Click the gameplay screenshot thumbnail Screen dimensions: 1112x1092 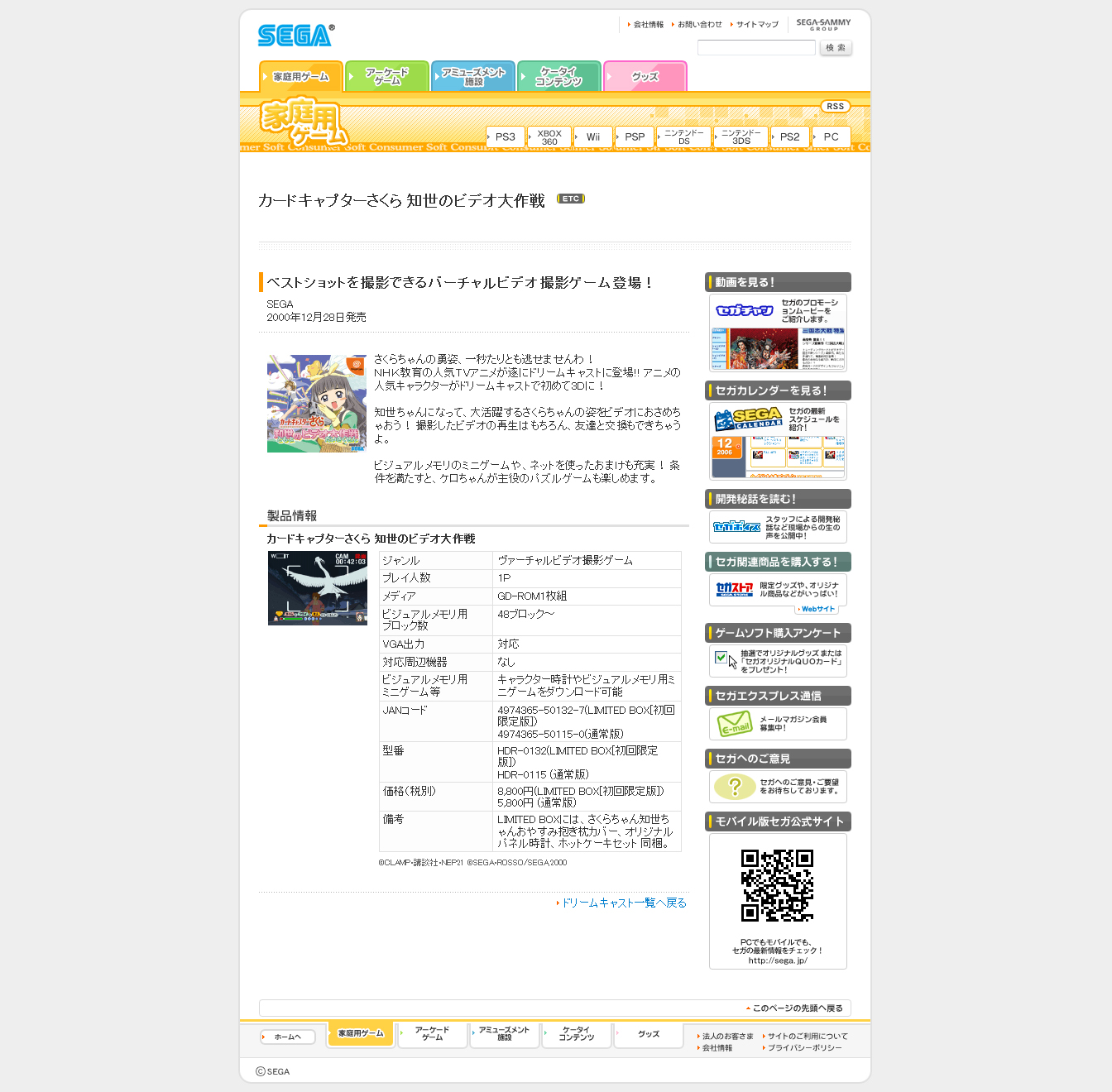pyautogui.click(x=318, y=588)
